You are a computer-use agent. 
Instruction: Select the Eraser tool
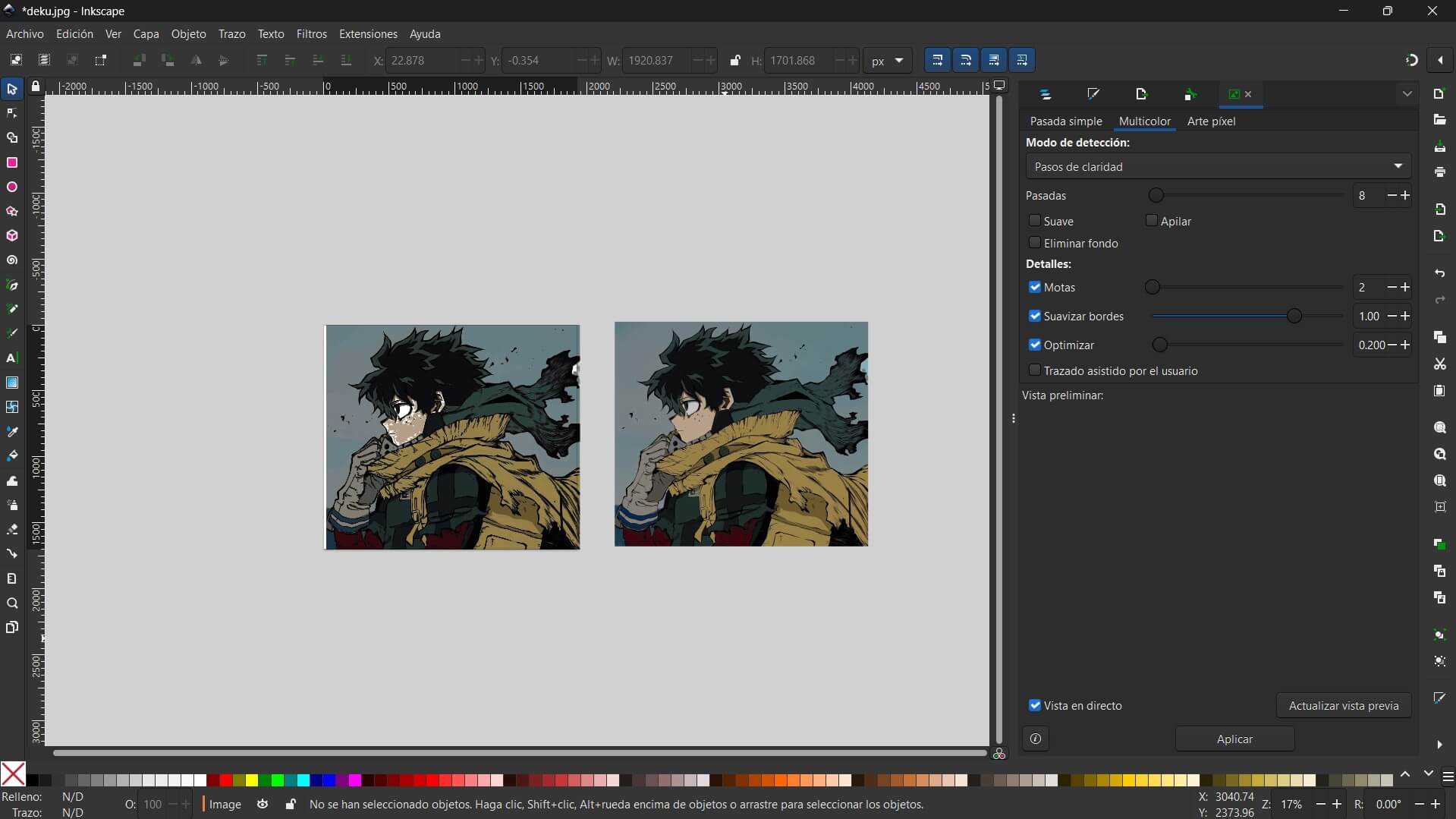point(12,529)
